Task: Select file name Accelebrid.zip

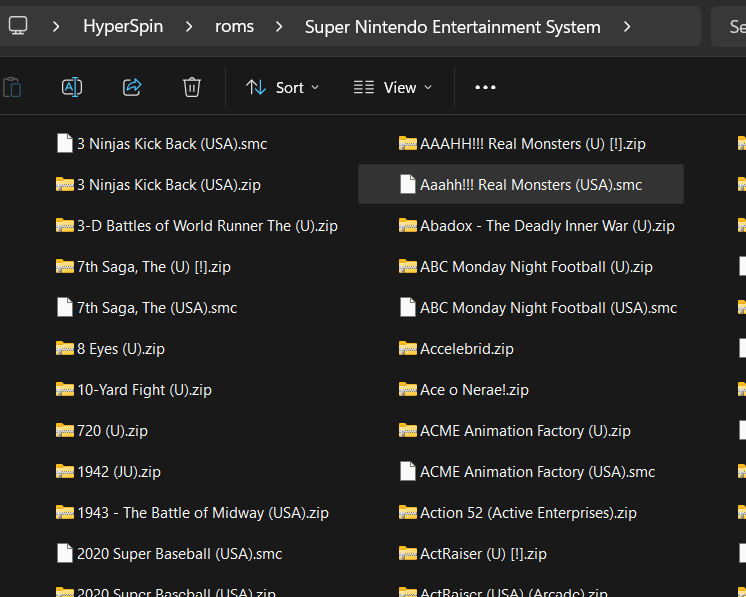Action: point(467,349)
